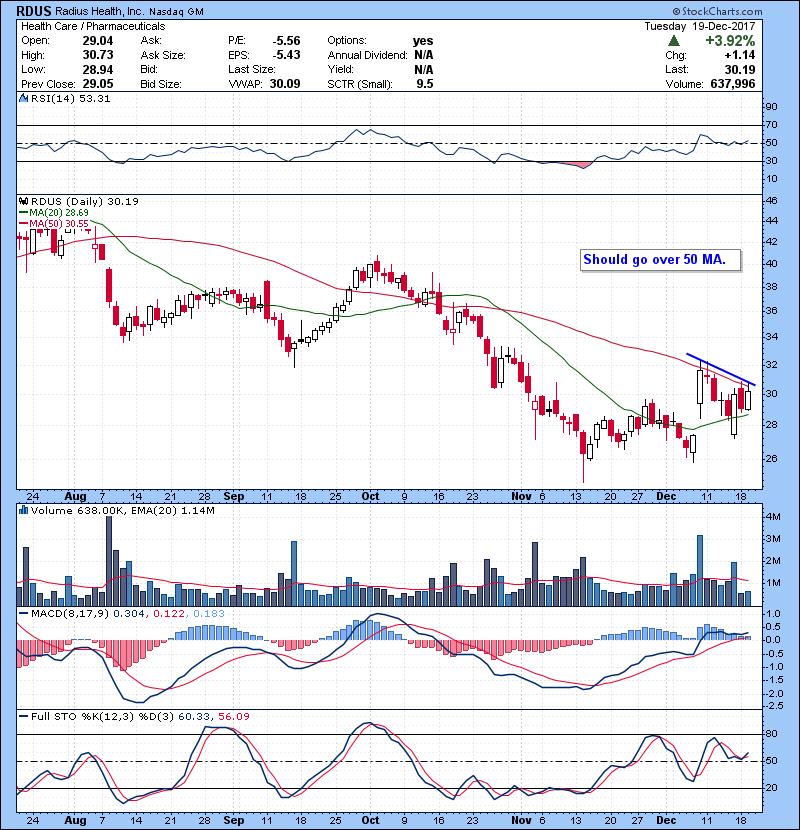800x830 pixels.
Task: Click the Annual Dividend label
Action: tap(367, 55)
